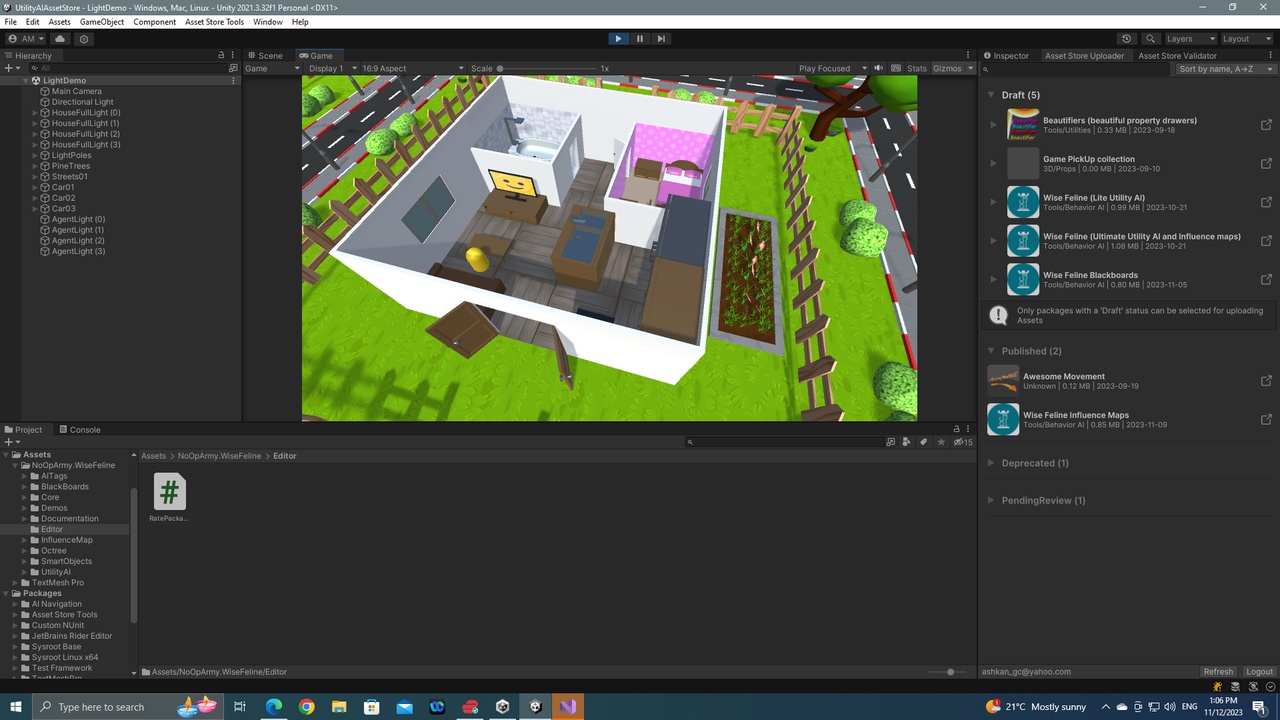Open the Undo History icon
Screen dimensions: 1280x720
pos(1127,39)
